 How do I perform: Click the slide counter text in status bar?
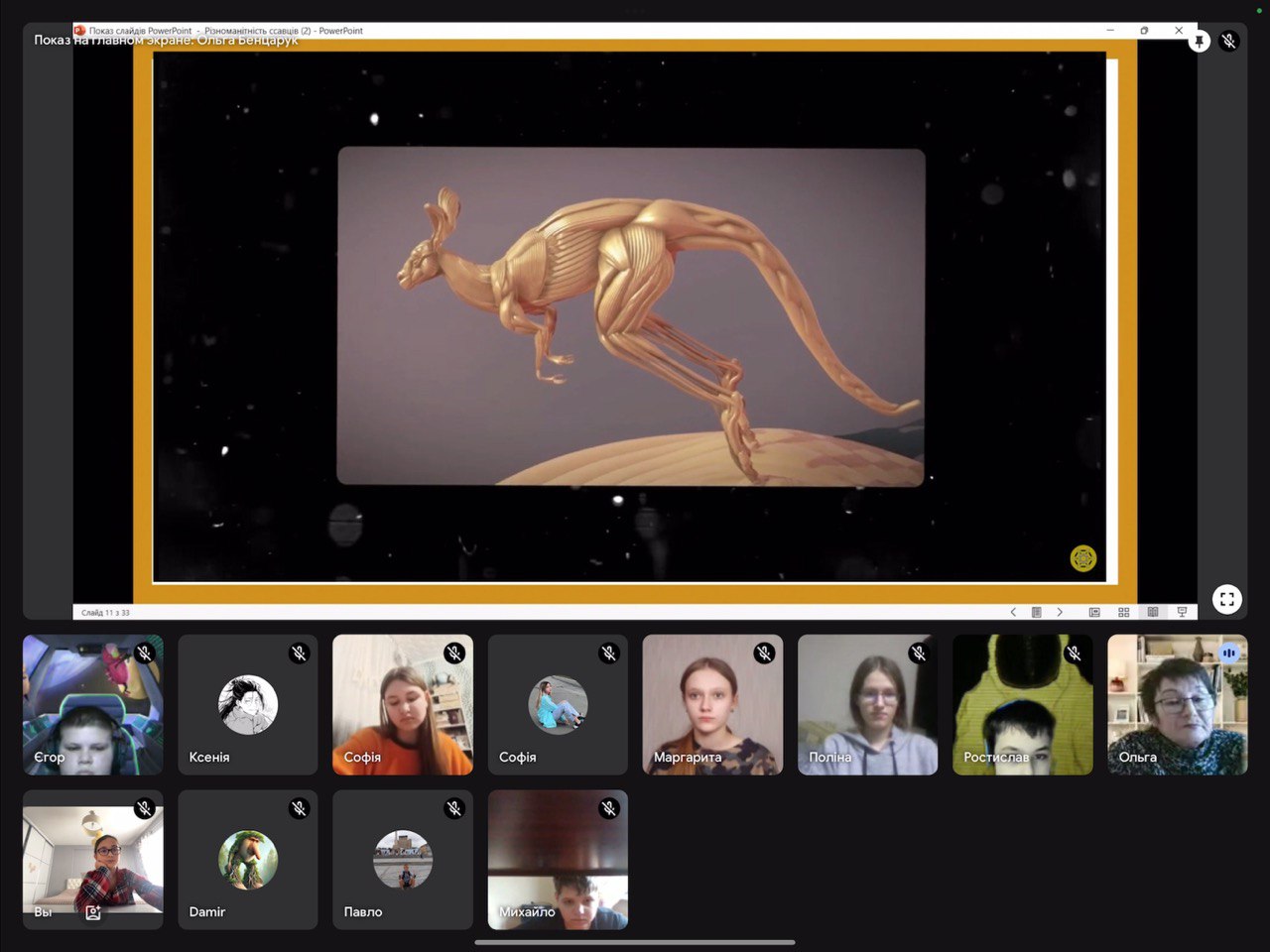point(105,613)
